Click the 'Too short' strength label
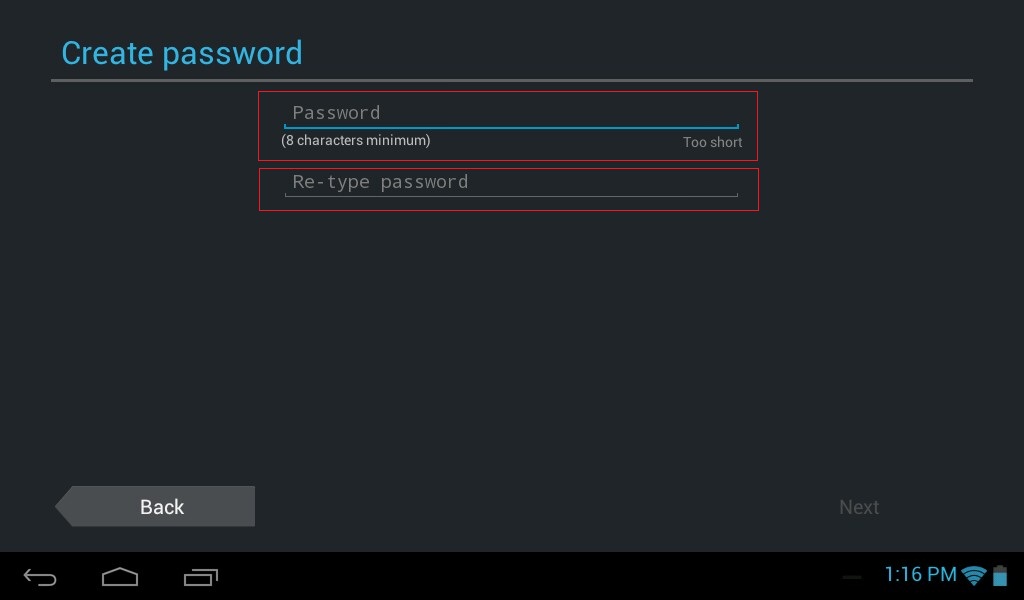The width and height of the screenshot is (1024, 600). pyautogui.click(x=712, y=142)
